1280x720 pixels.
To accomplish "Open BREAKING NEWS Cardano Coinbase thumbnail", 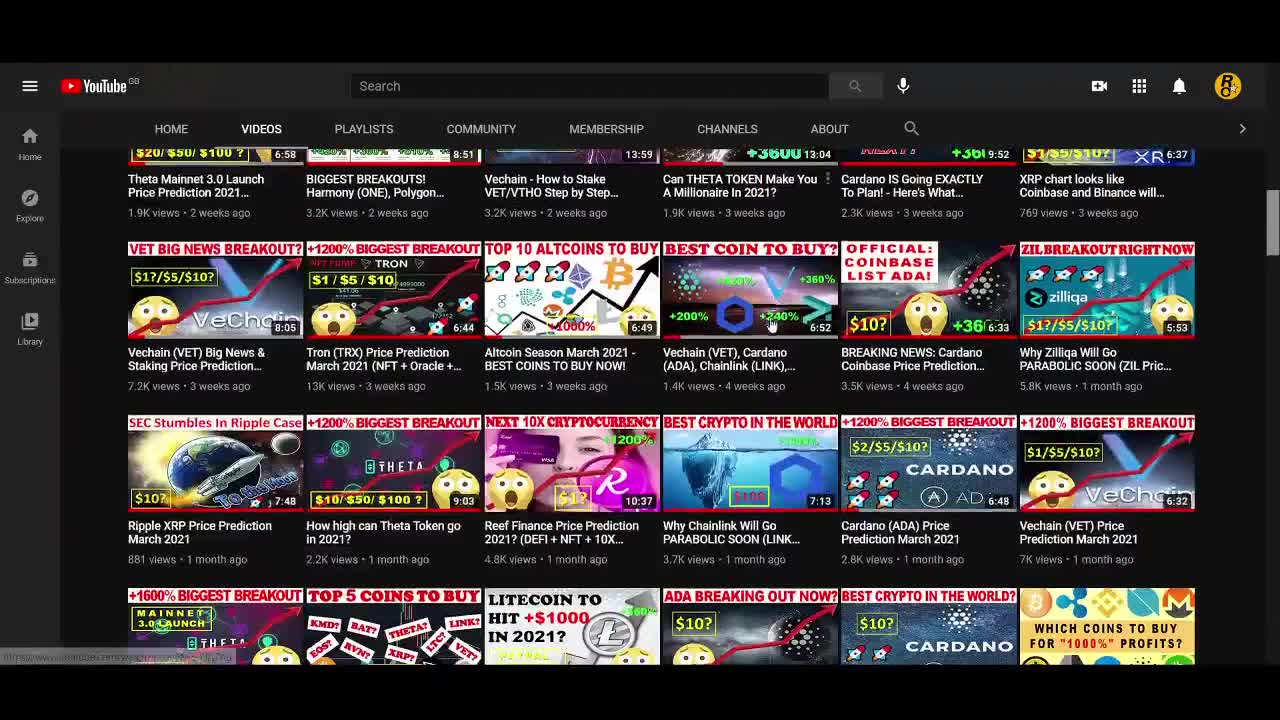I will [928, 289].
